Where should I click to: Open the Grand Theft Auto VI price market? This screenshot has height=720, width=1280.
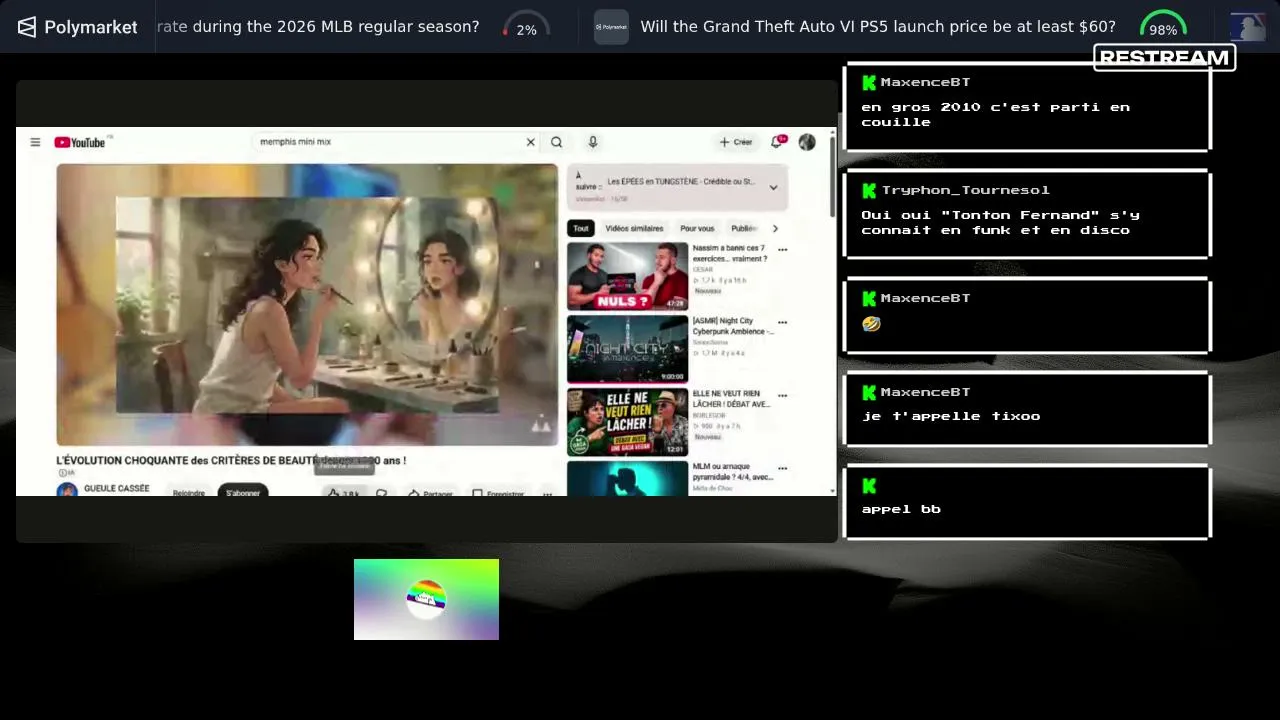[878, 27]
